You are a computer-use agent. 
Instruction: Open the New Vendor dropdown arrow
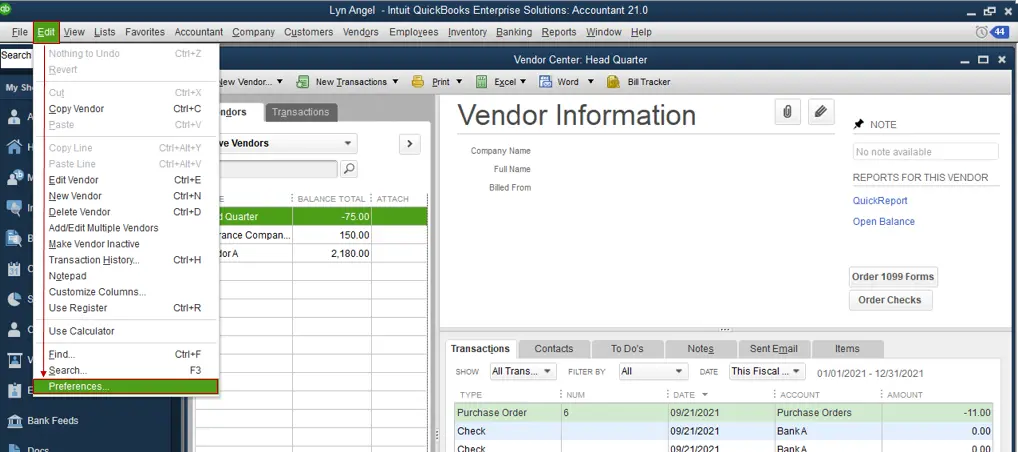tap(280, 82)
